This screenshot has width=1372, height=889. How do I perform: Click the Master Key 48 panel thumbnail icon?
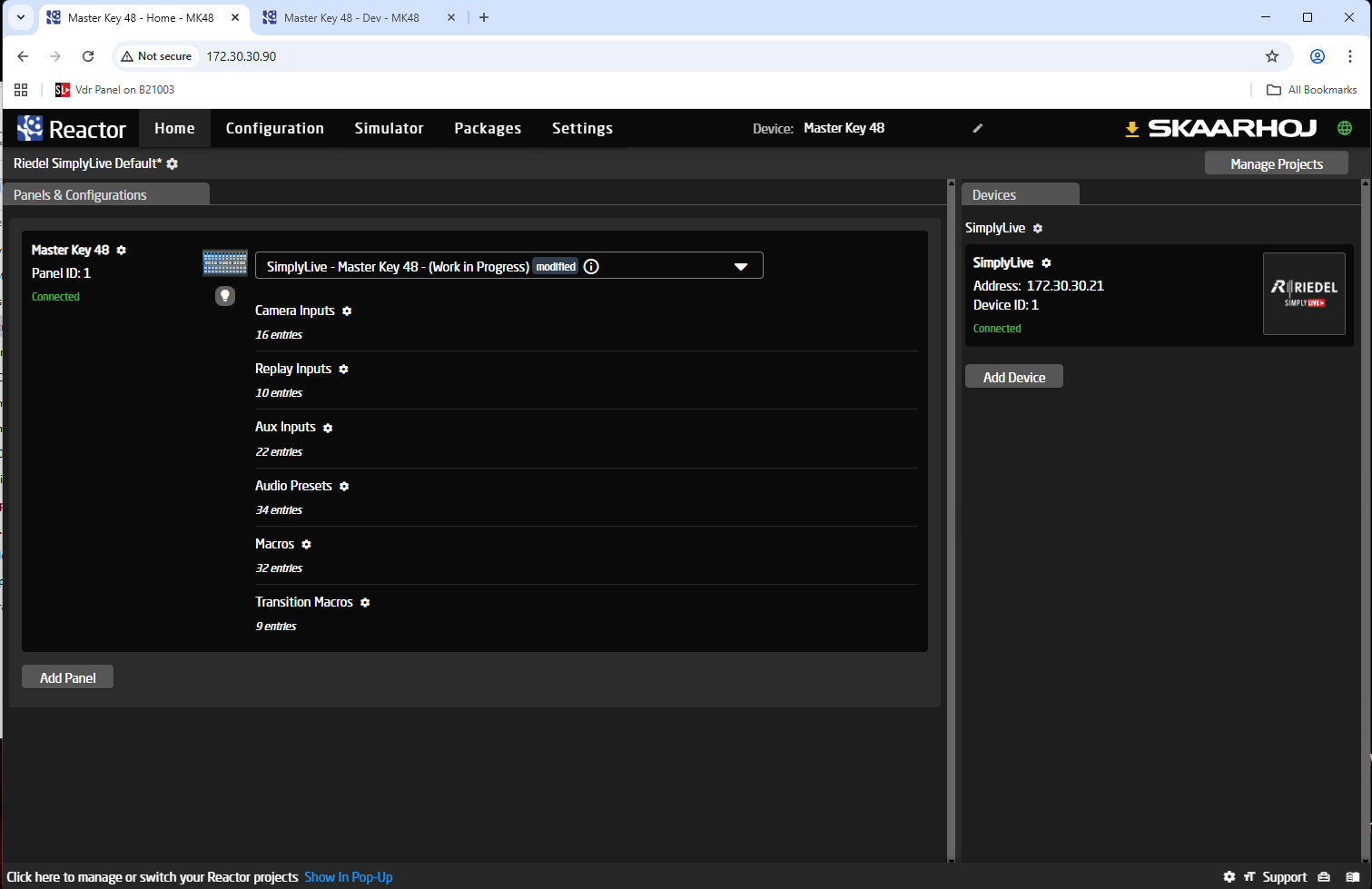(225, 262)
